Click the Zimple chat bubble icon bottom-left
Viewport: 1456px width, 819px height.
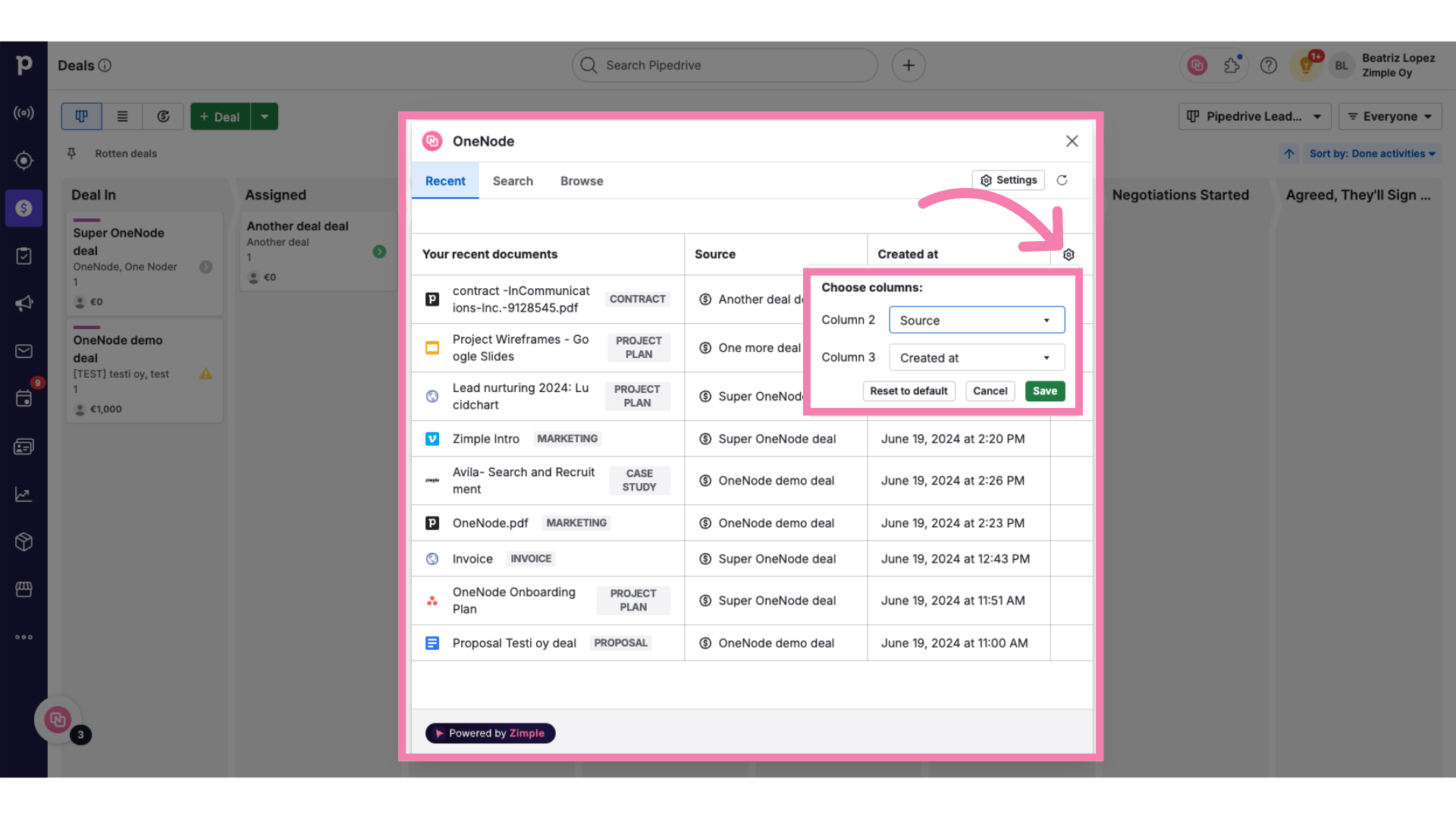click(57, 719)
